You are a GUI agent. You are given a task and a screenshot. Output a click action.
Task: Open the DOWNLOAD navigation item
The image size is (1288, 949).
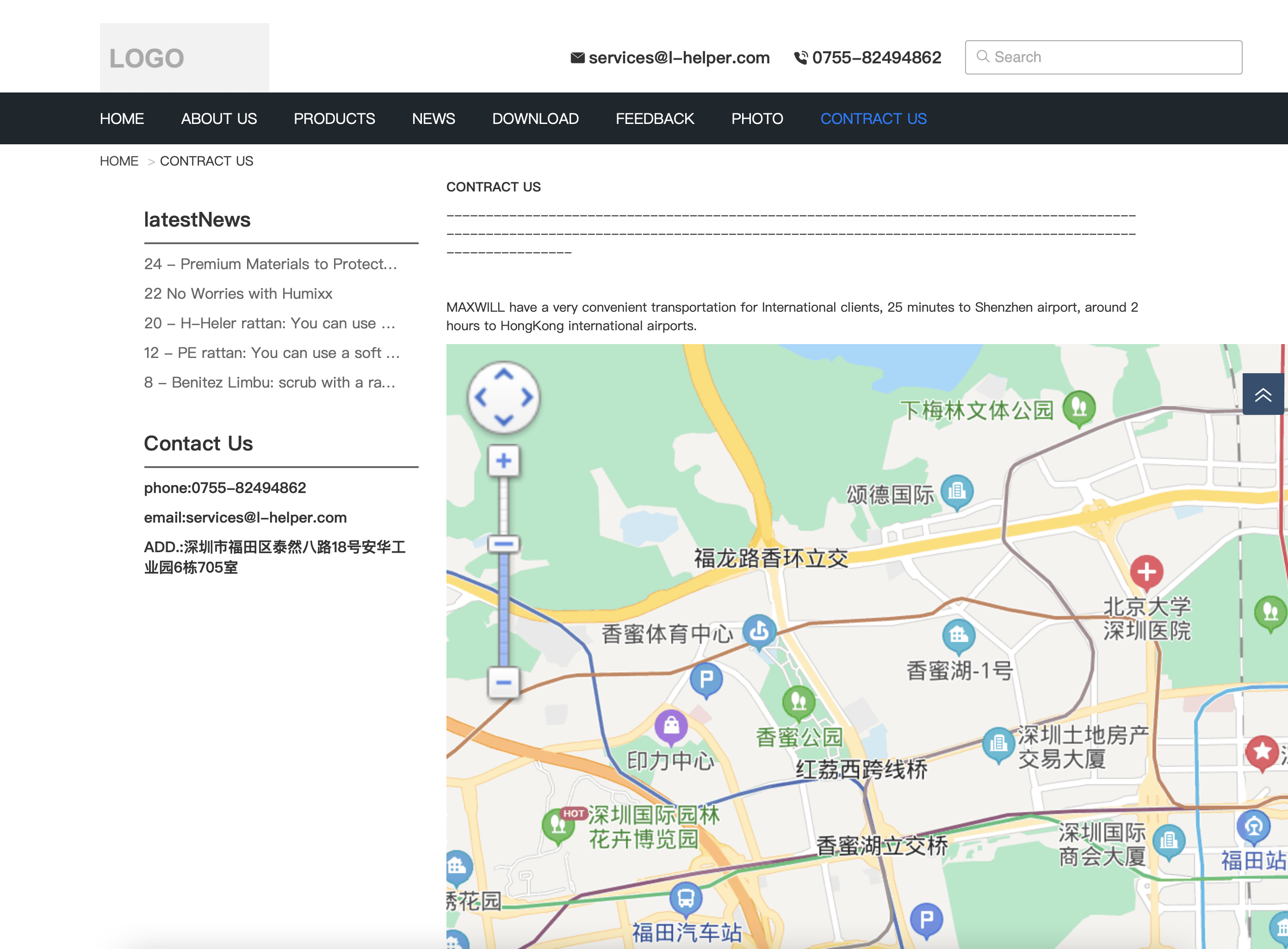tap(535, 118)
